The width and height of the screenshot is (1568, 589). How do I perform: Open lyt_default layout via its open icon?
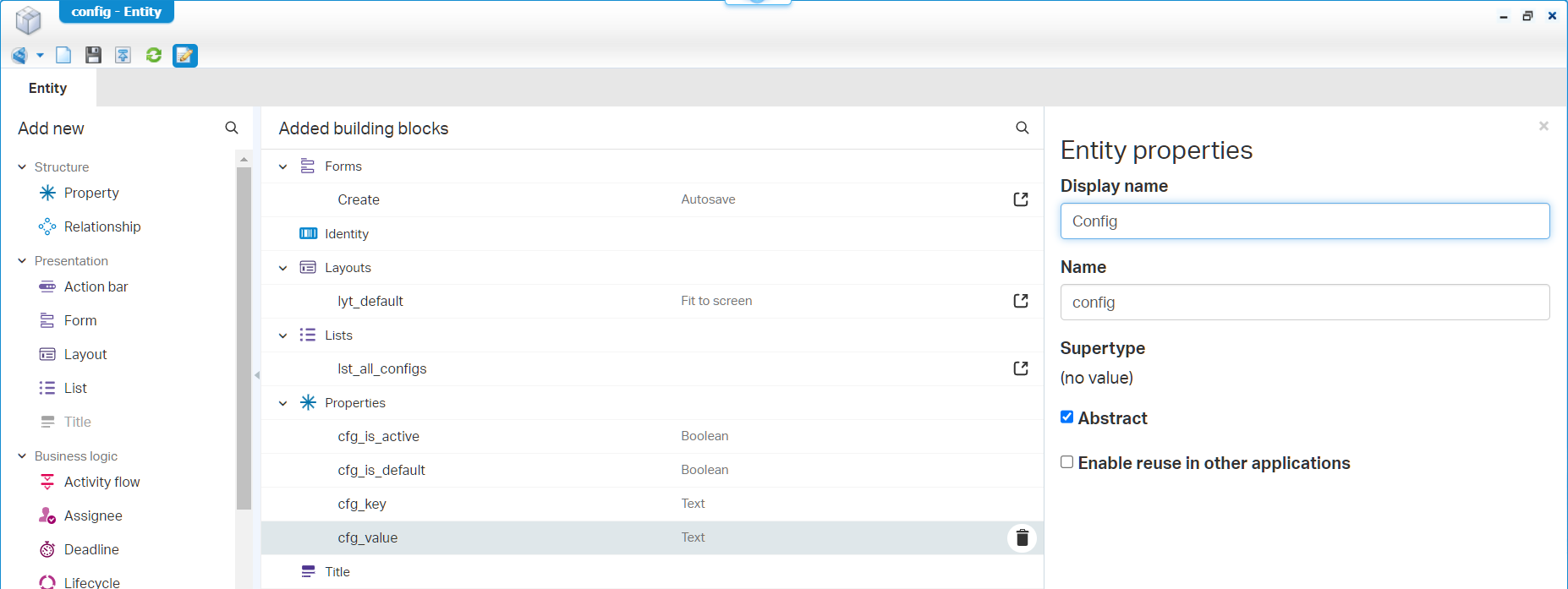coord(1021,301)
